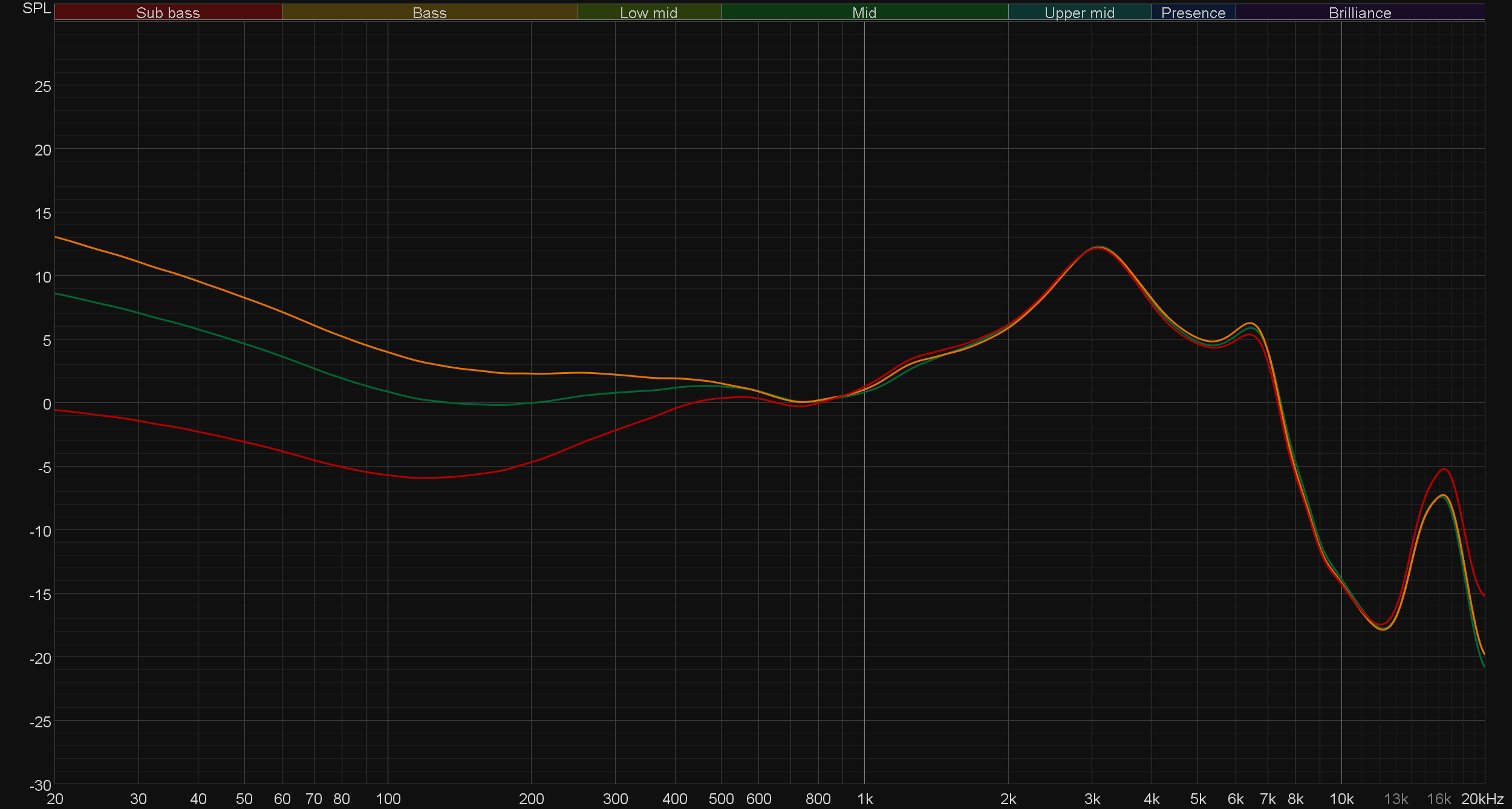1512x809 pixels.
Task: Click the 10k frequency axis label
Action: pos(1341,799)
